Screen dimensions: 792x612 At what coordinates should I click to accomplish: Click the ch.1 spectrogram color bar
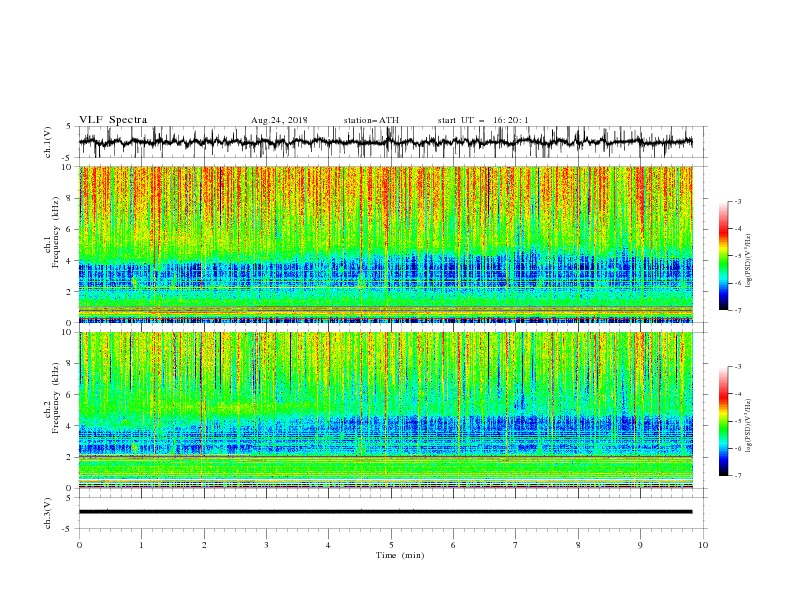pos(723,256)
